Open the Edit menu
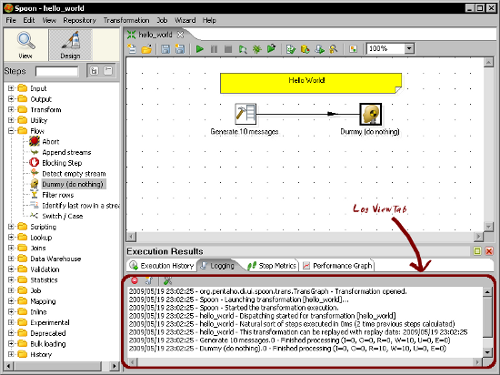The width and height of the screenshot is (500, 375). [29, 21]
